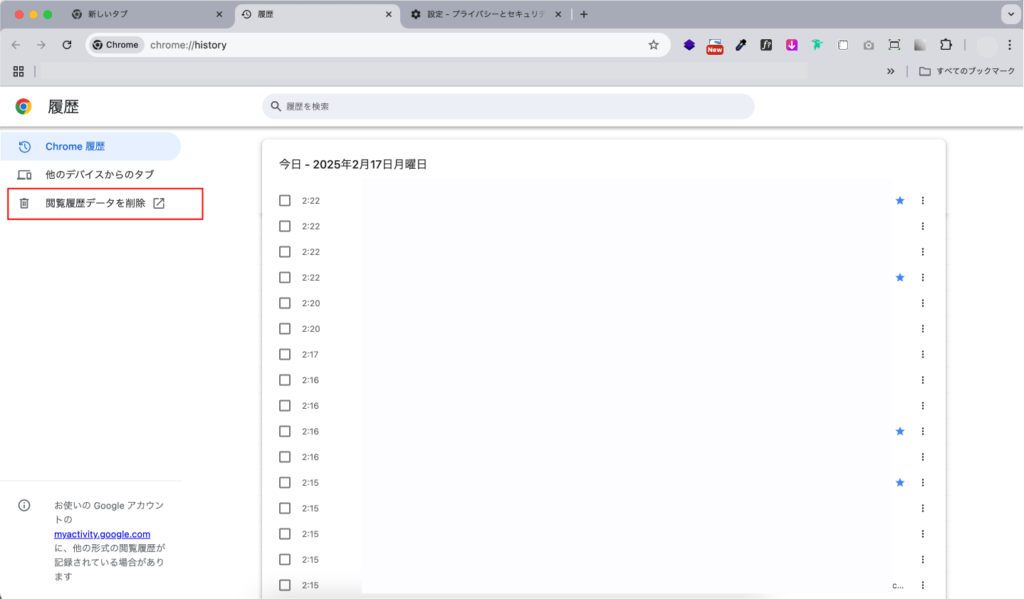Screen dimensions: 1024x599
Task: Click the eyedropper color picker extension
Action: tap(740, 45)
